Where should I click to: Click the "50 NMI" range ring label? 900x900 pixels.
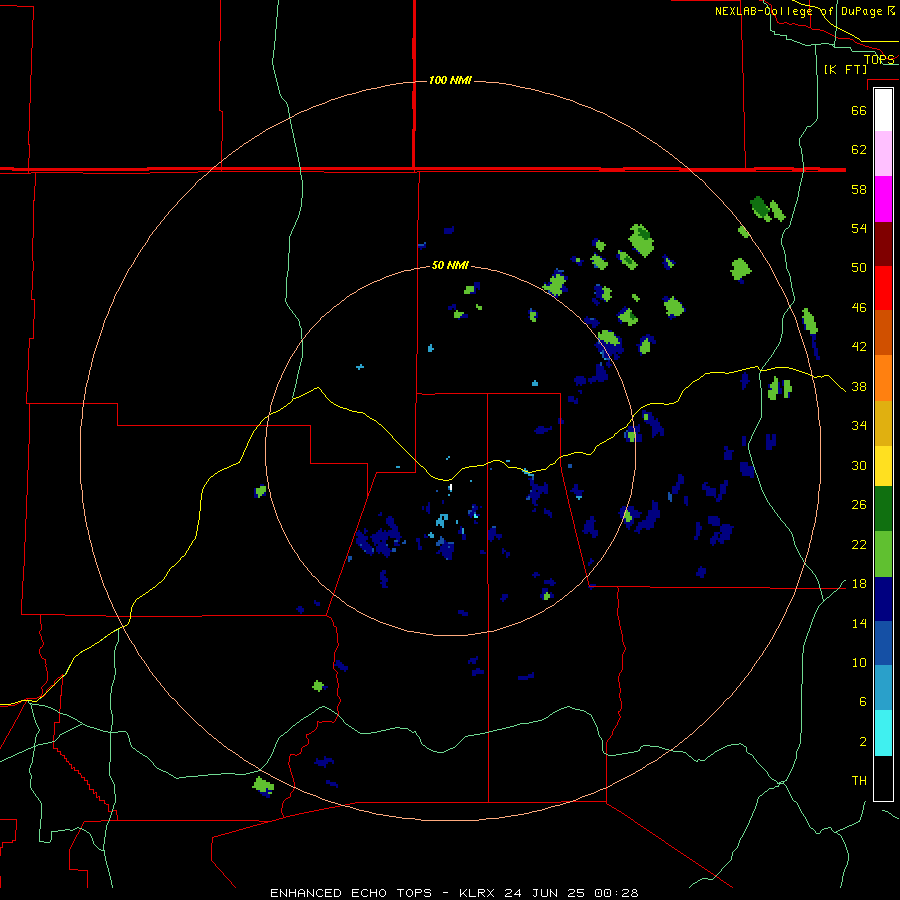coord(450,265)
